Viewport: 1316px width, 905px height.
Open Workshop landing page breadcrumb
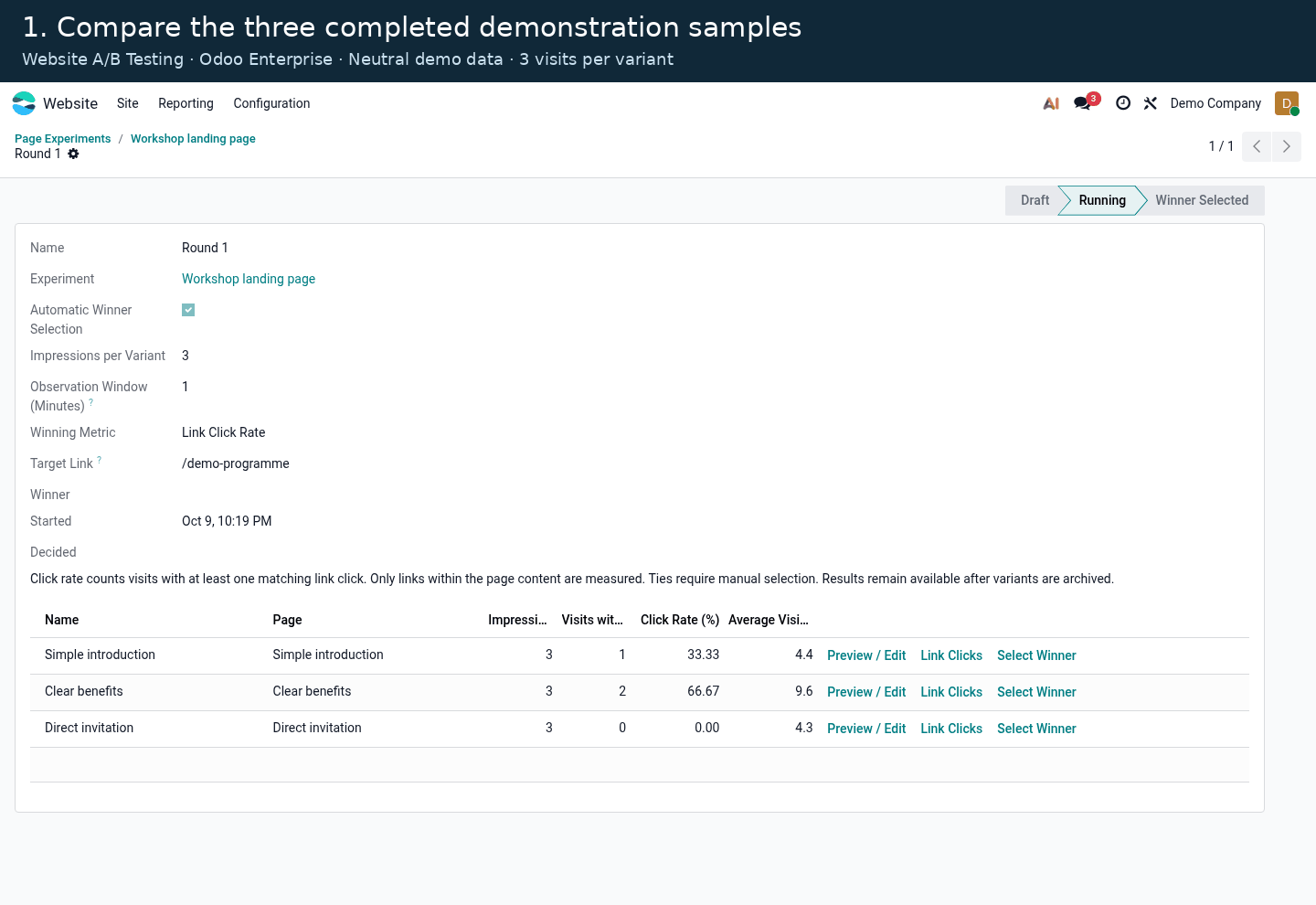[x=193, y=139]
